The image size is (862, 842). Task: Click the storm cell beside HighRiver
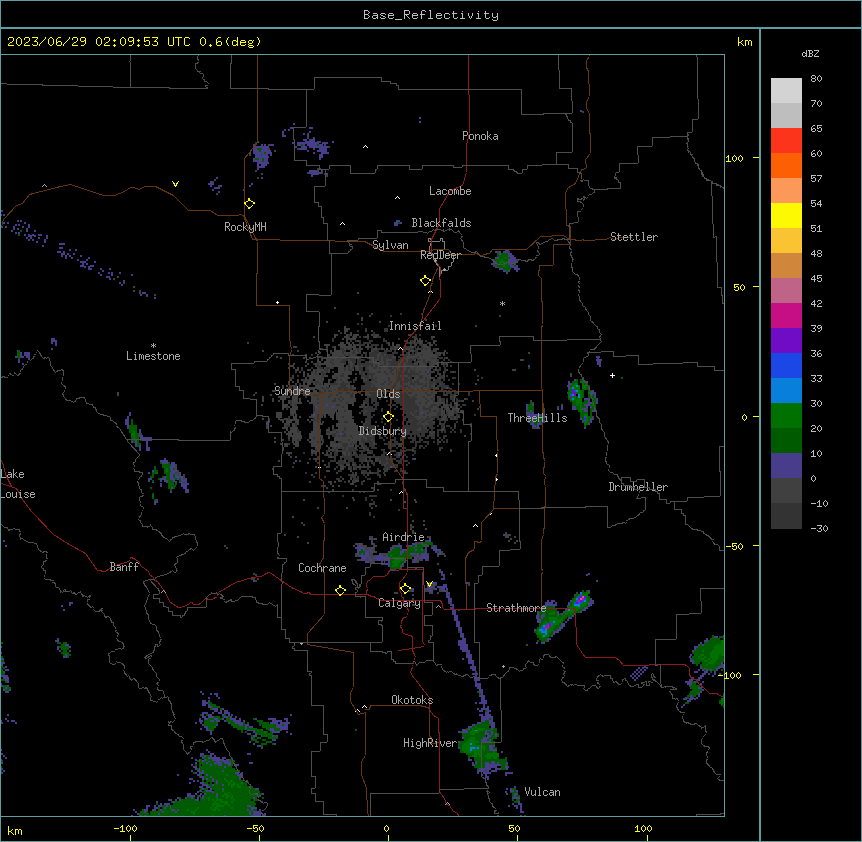[482, 746]
